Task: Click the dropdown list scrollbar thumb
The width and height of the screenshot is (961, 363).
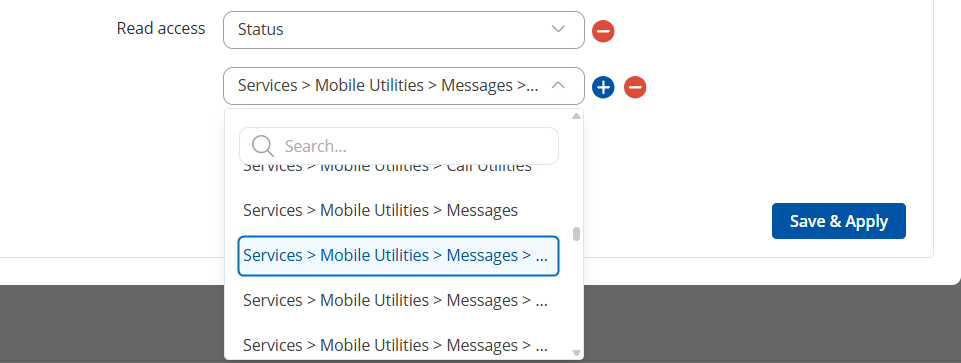Action: 576,234
